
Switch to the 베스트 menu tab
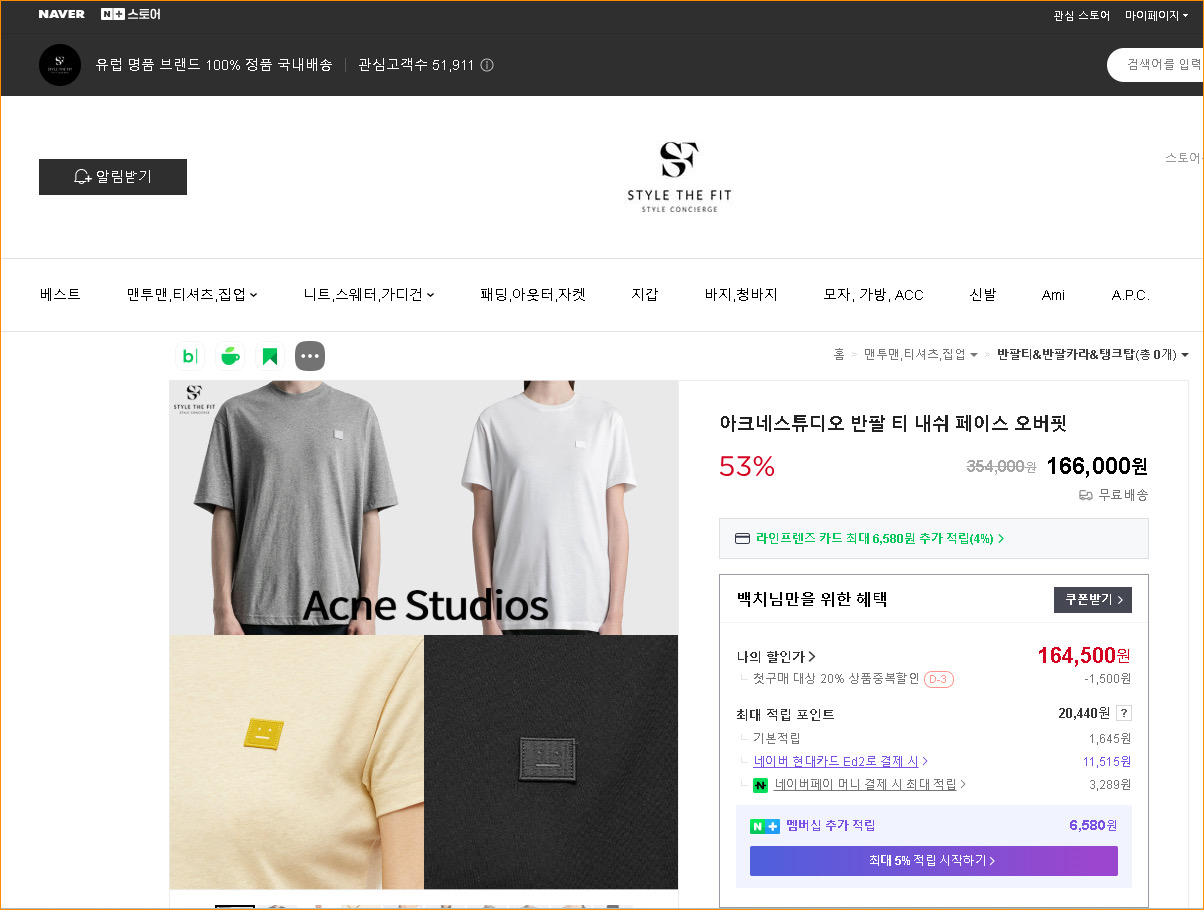click(x=60, y=294)
